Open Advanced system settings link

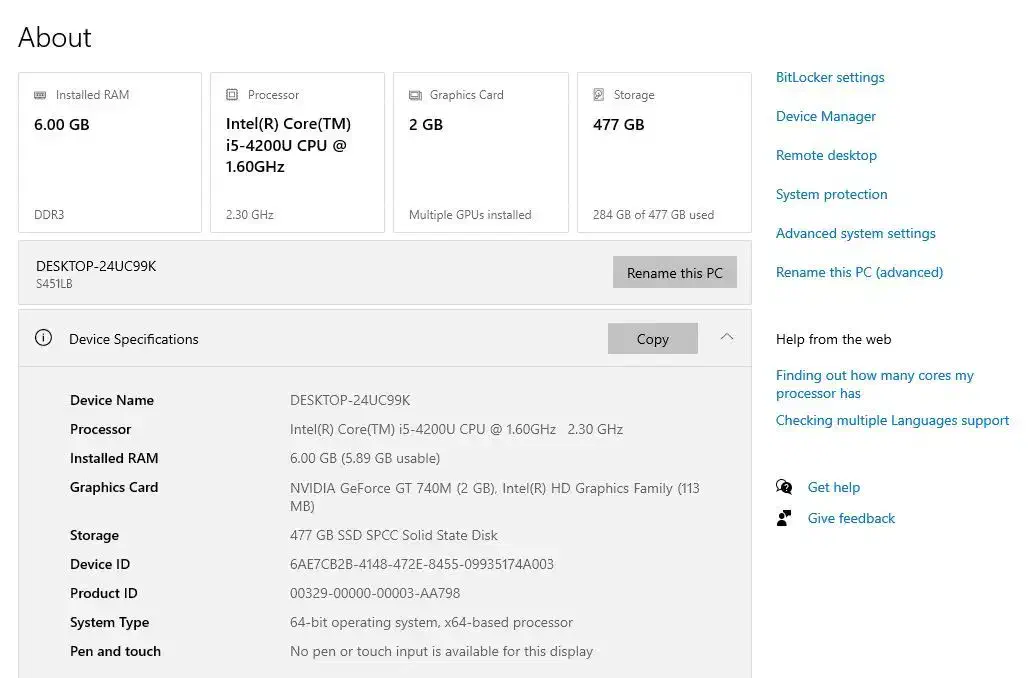[x=855, y=233]
